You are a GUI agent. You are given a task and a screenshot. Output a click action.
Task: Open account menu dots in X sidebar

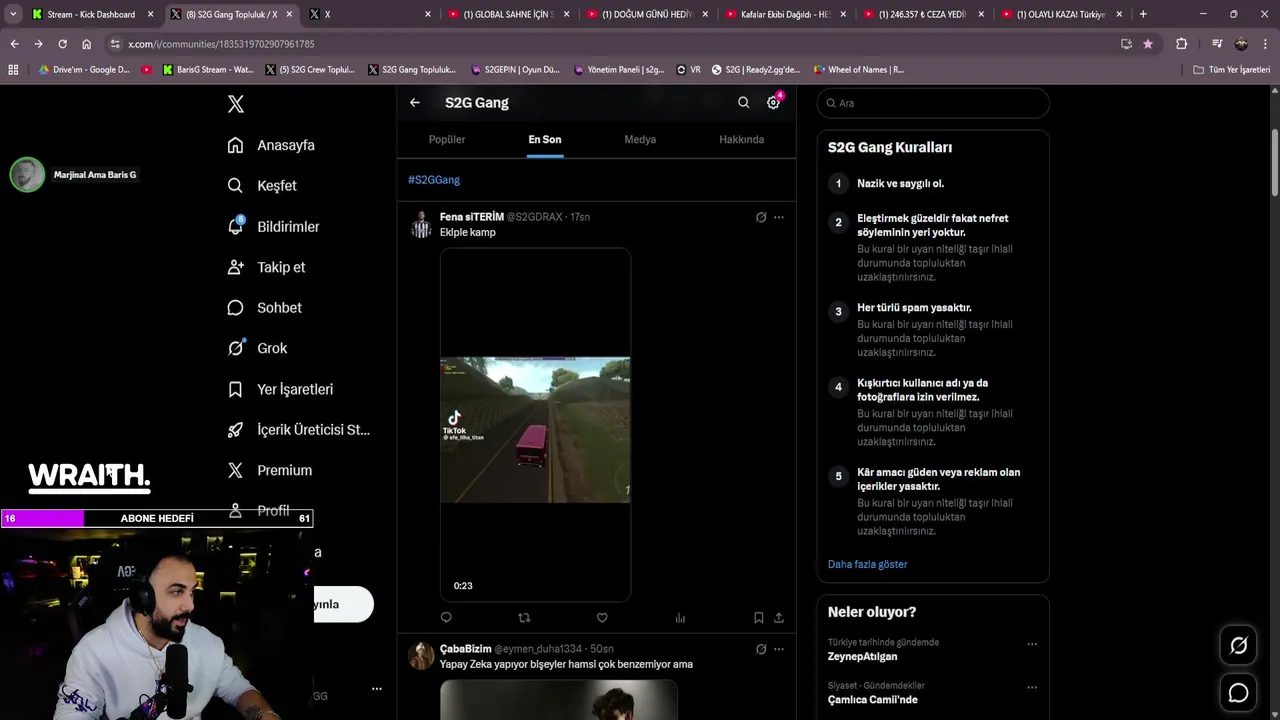377,689
